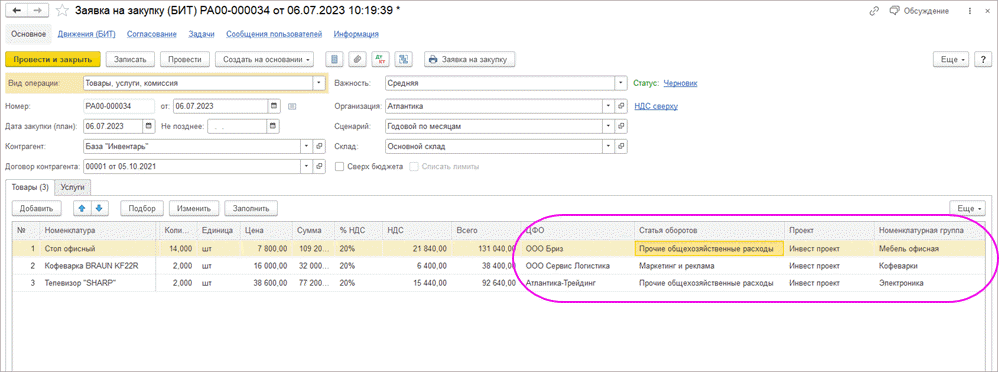Image resolution: width=999 pixels, height=372 pixels.
Task: Open the Обсуждение panel
Action: pos(919,11)
